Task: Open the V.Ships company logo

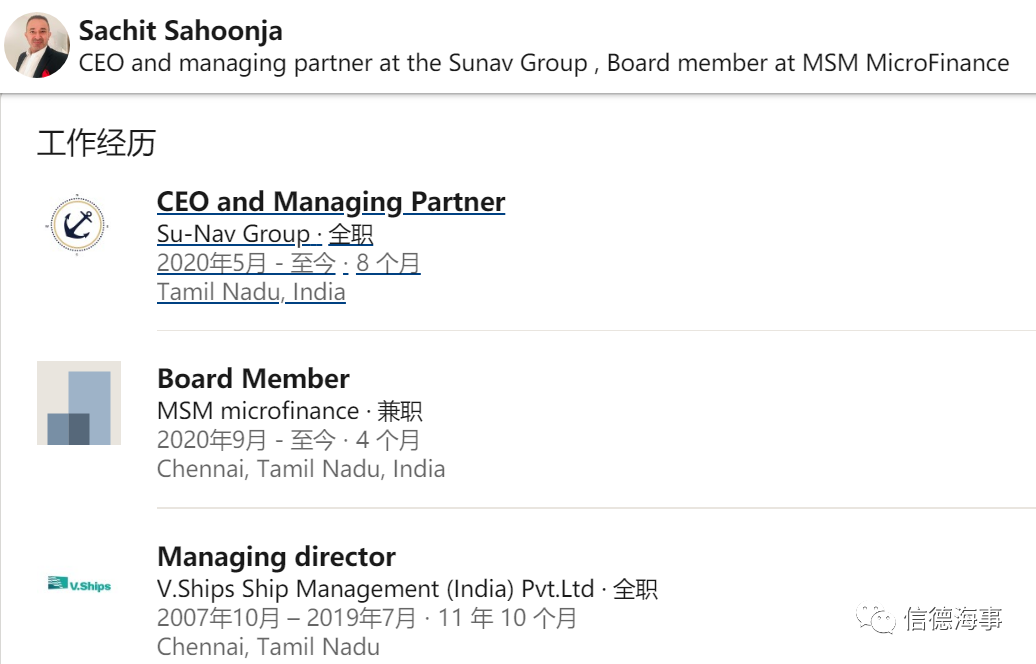Action: (79, 584)
